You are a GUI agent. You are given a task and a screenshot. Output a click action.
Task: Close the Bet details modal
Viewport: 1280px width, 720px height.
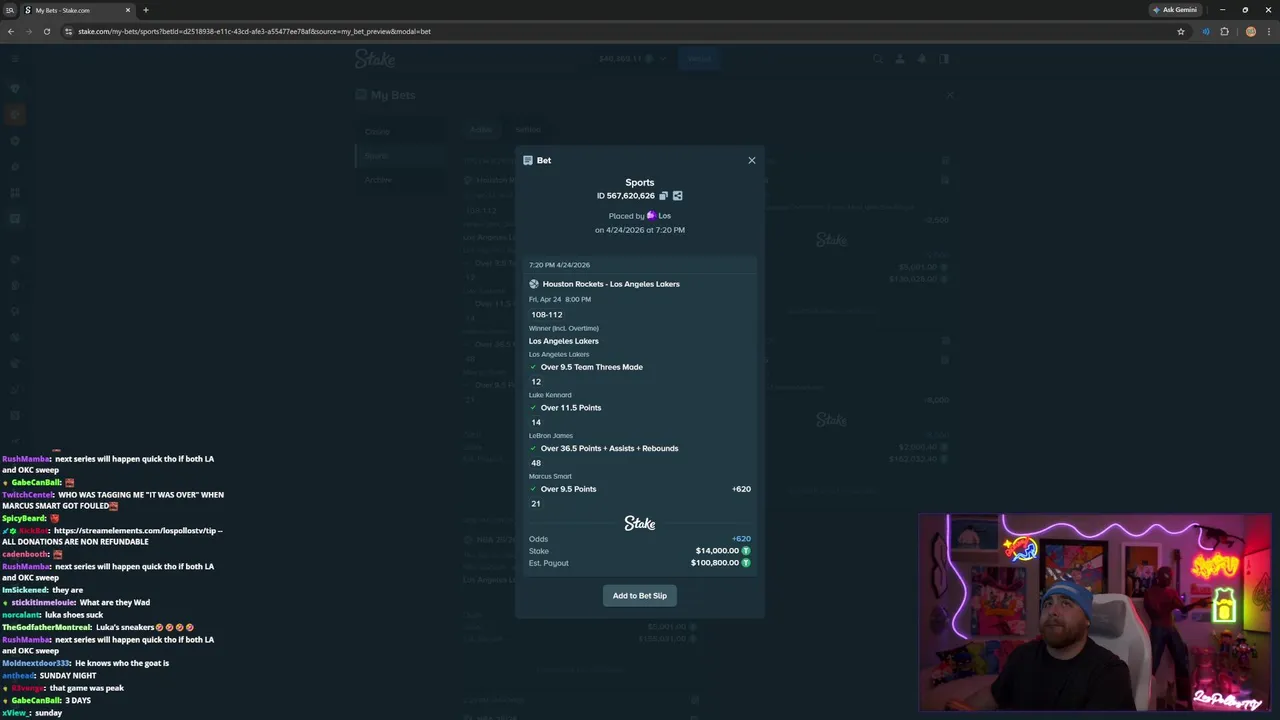(752, 160)
